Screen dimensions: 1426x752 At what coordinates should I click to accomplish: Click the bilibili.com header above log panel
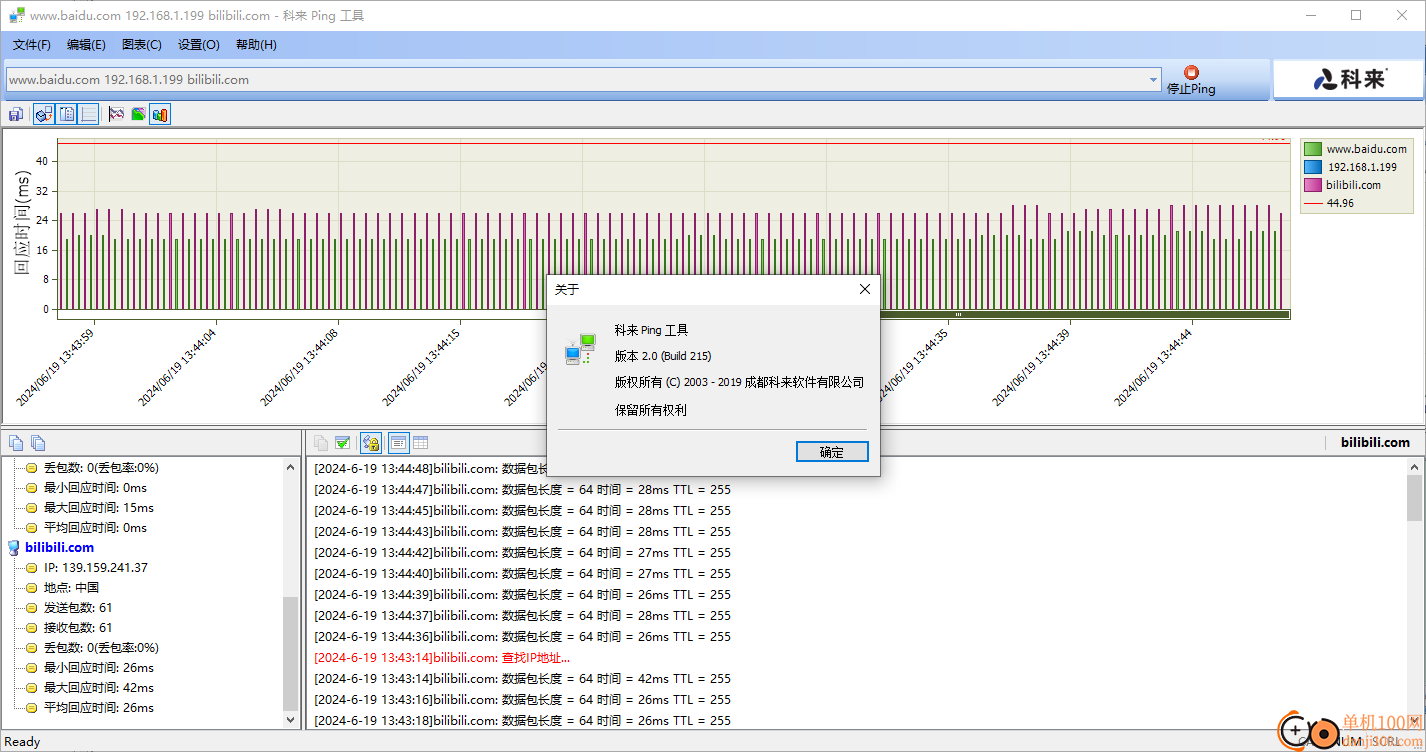pyautogui.click(x=1375, y=442)
